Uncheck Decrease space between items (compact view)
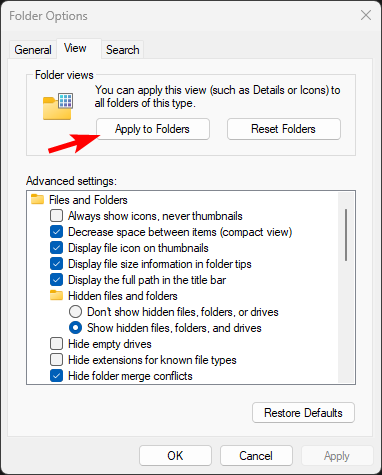The image size is (382, 475). (x=56, y=232)
